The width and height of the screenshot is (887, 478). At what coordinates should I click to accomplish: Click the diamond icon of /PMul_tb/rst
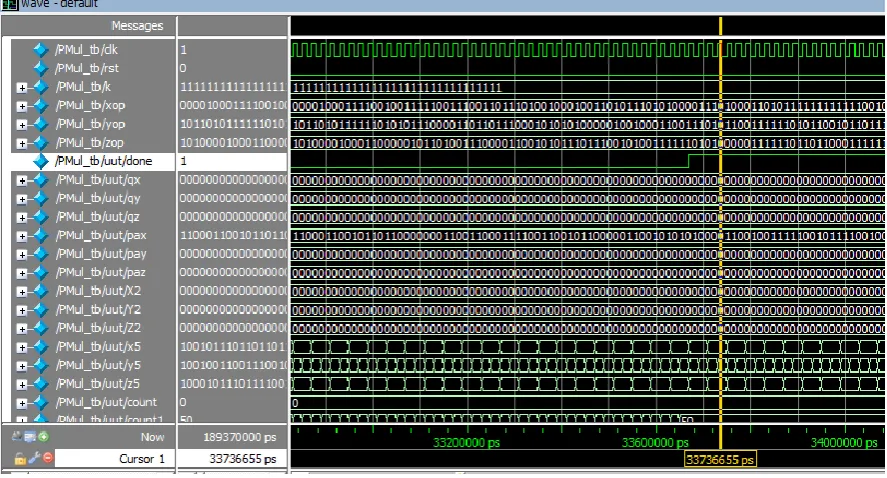pos(41,68)
